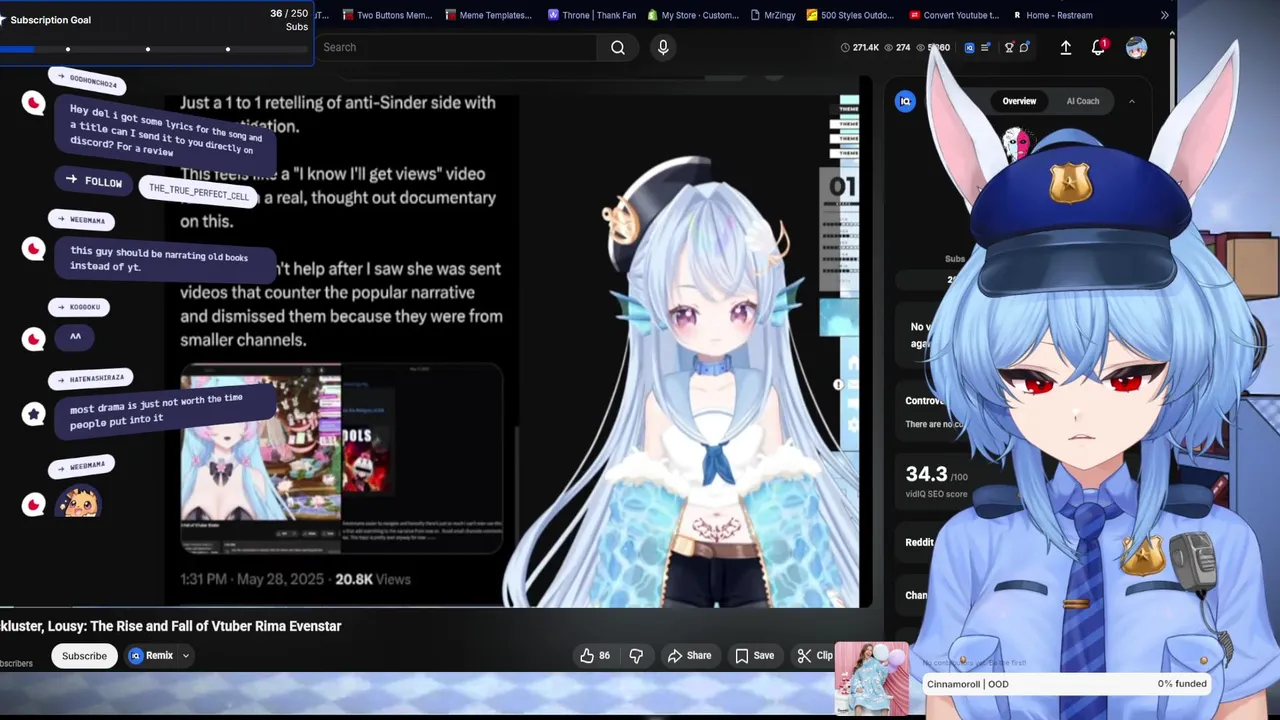Open the Two Buttons Meme bookmark

[x=387, y=15]
